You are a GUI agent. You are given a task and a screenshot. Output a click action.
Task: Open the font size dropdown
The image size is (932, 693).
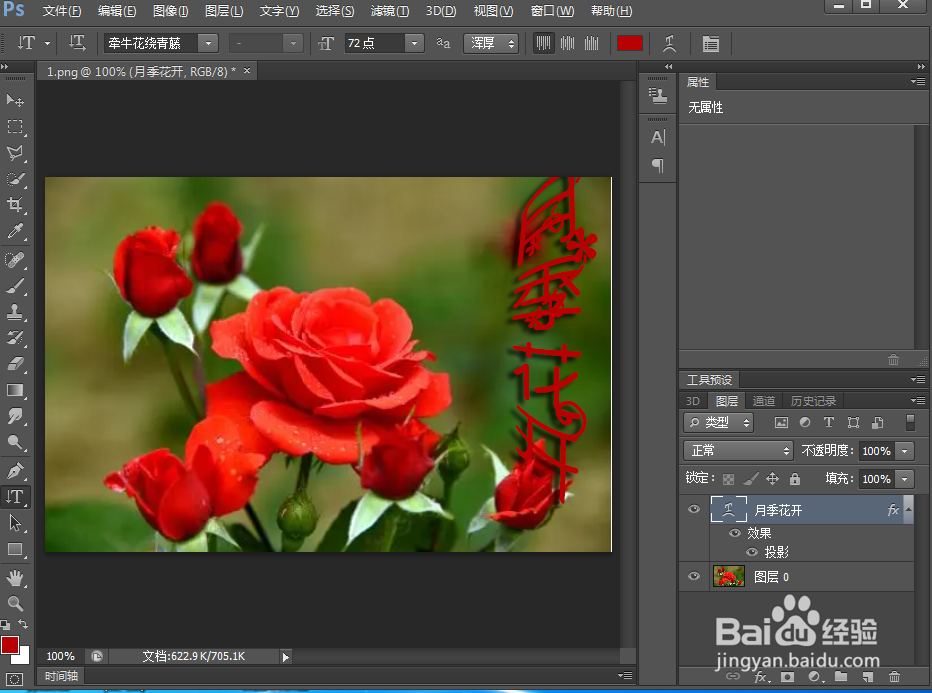(x=414, y=43)
